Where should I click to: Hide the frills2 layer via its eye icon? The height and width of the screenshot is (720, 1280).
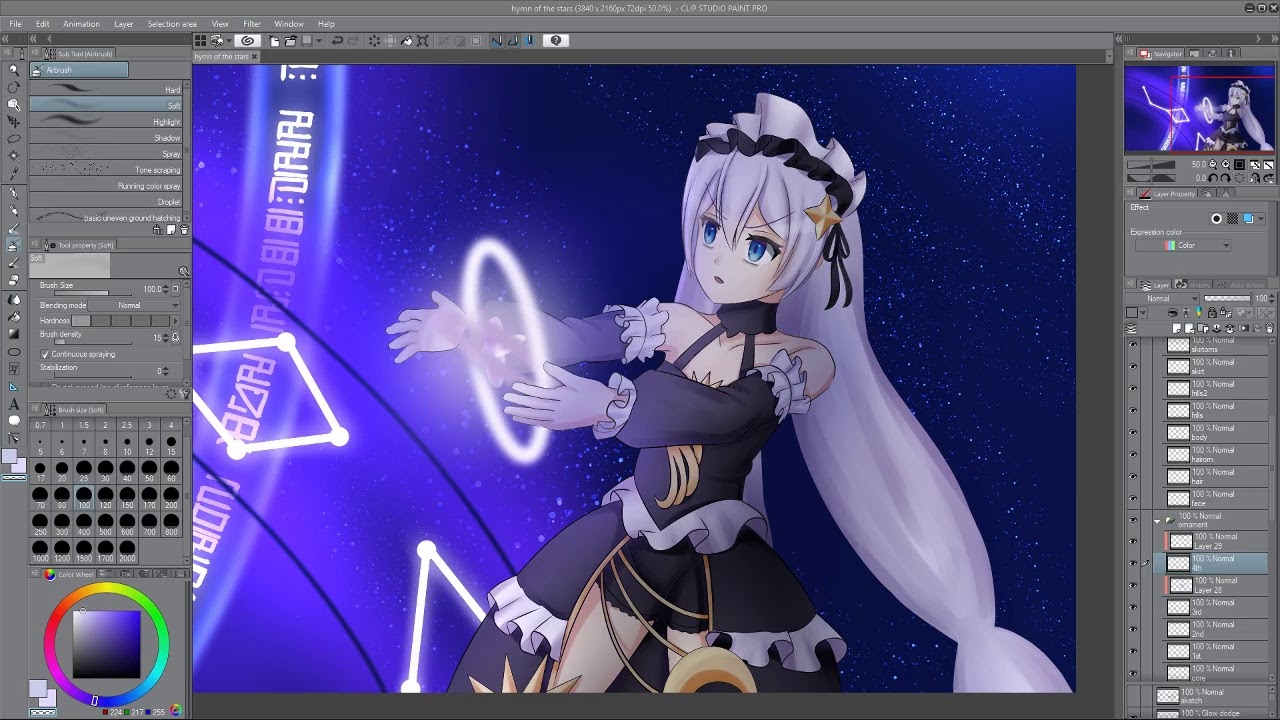(1133, 388)
